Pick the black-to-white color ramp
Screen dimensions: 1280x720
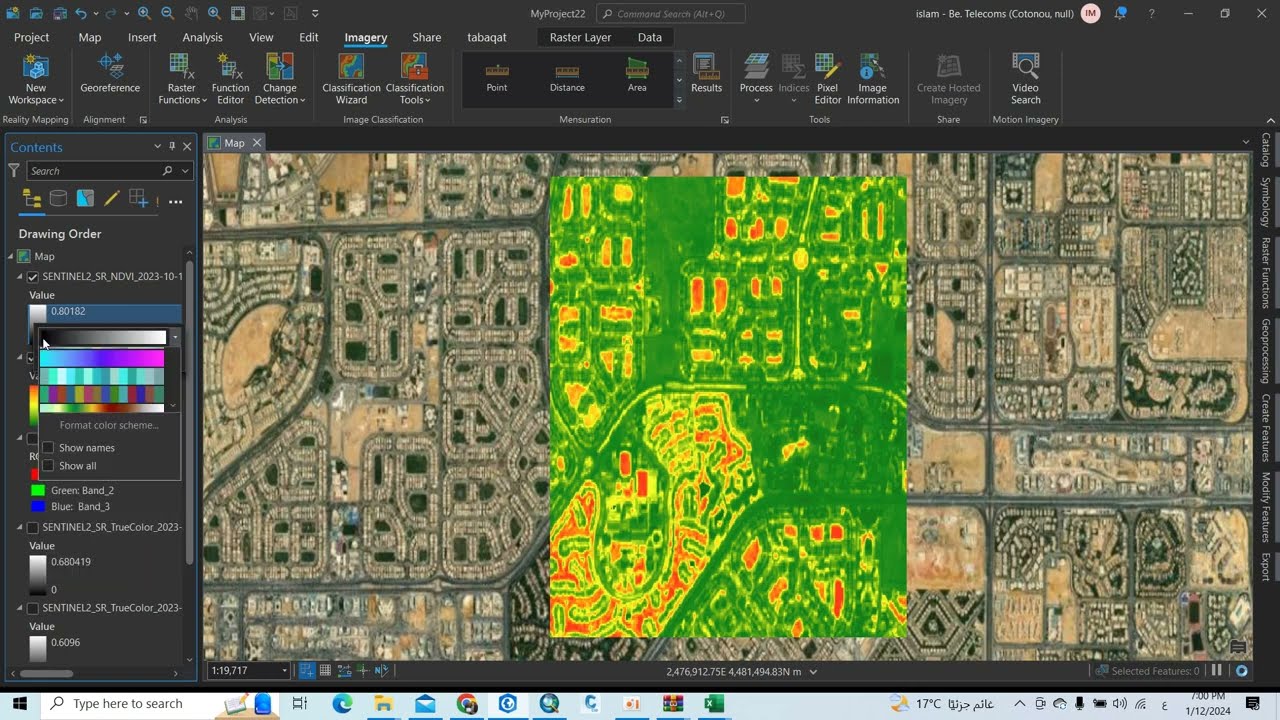click(103, 338)
